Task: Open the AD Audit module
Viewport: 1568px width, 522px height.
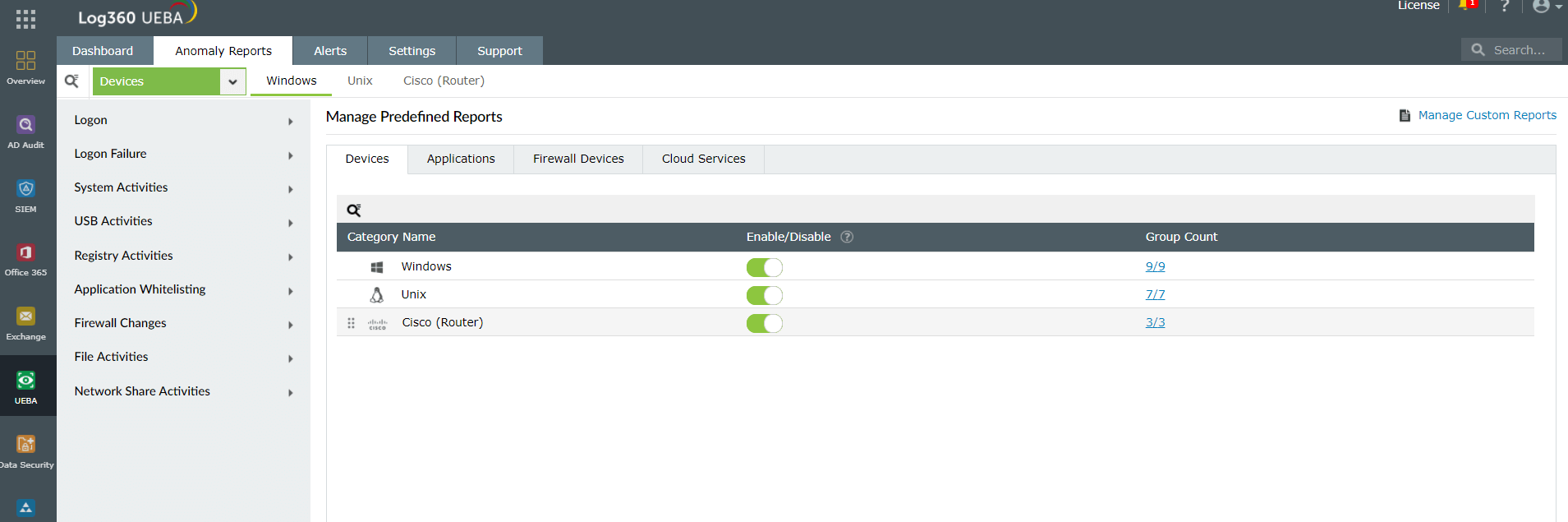Action: tap(25, 132)
